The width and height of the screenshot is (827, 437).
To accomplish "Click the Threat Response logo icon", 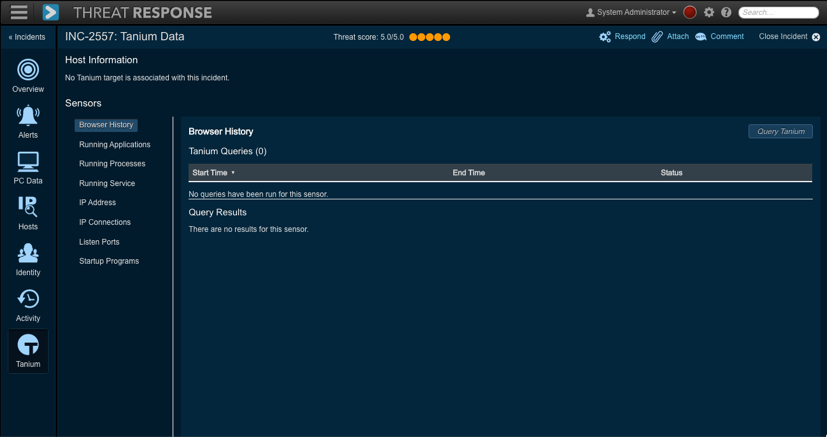I will coord(50,13).
